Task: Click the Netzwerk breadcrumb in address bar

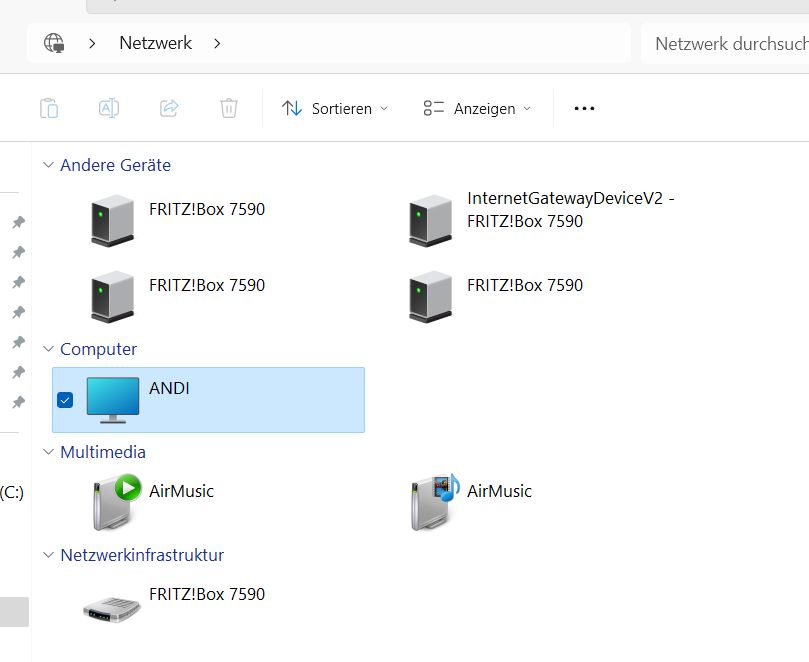Action: pyautogui.click(x=155, y=43)
